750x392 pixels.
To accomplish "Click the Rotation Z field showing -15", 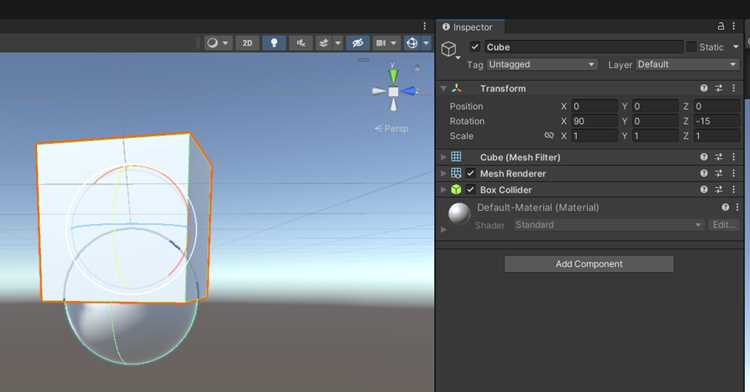I will click(717, 121).
